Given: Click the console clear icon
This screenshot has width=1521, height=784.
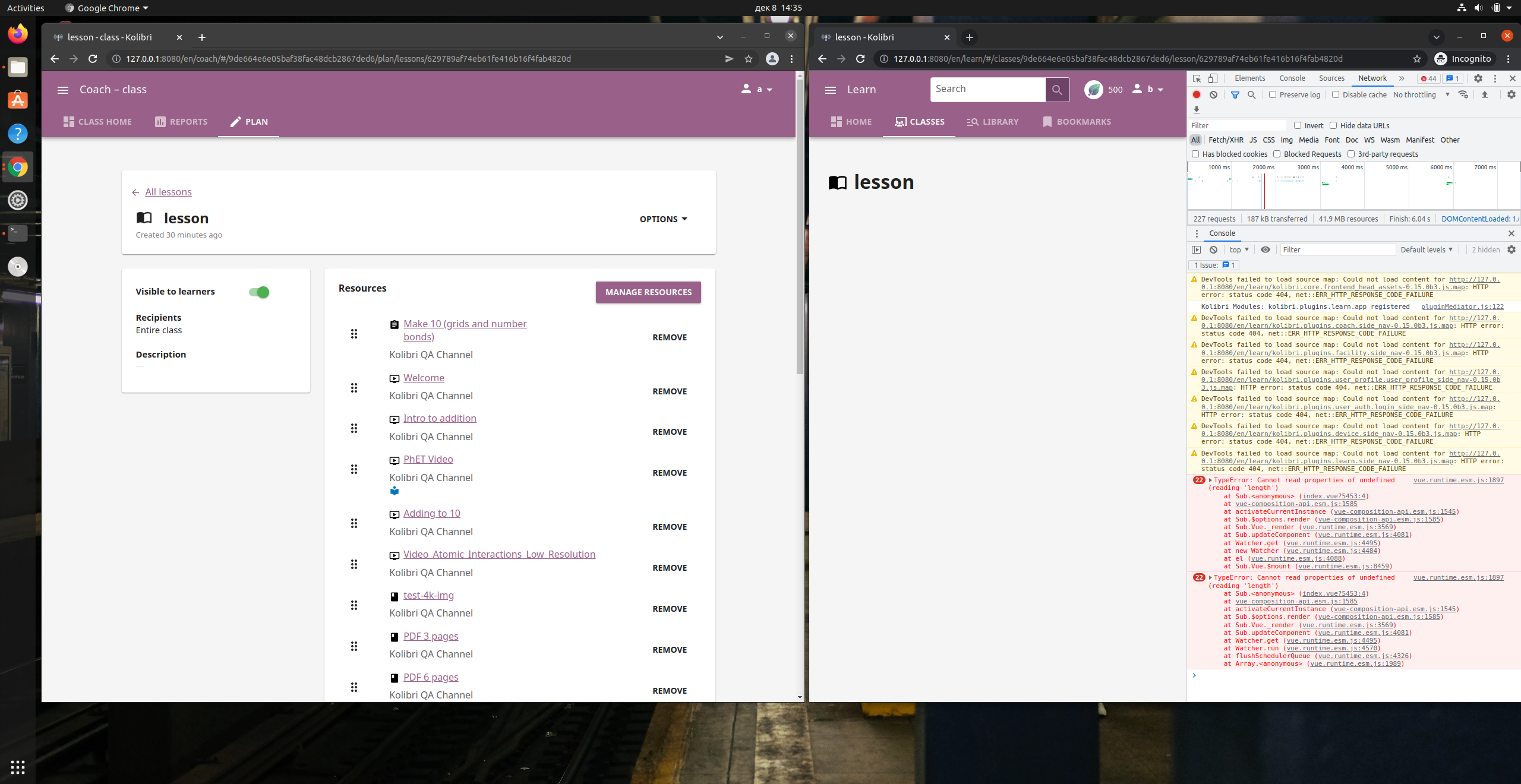Looking at the screenshot, I should click(1214, 249).
